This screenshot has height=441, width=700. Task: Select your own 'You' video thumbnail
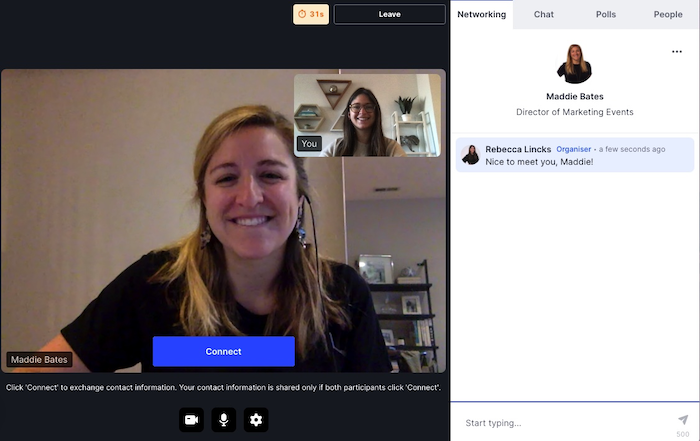tap(367, 115)
